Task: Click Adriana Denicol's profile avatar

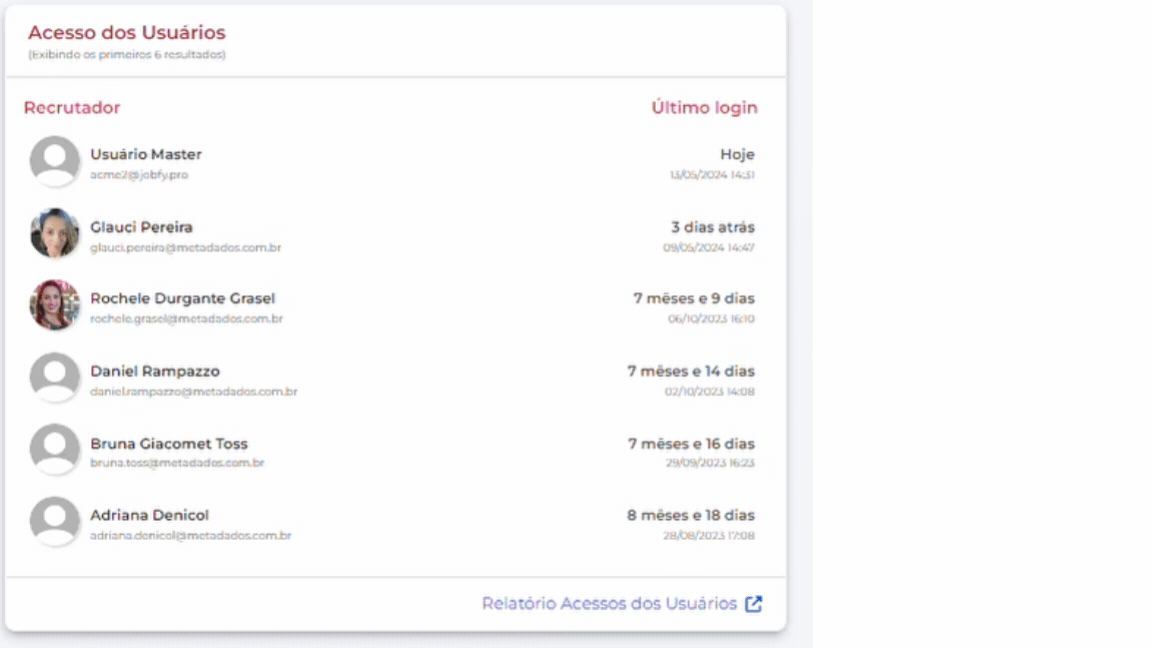Action: click(x=55, y=521)
